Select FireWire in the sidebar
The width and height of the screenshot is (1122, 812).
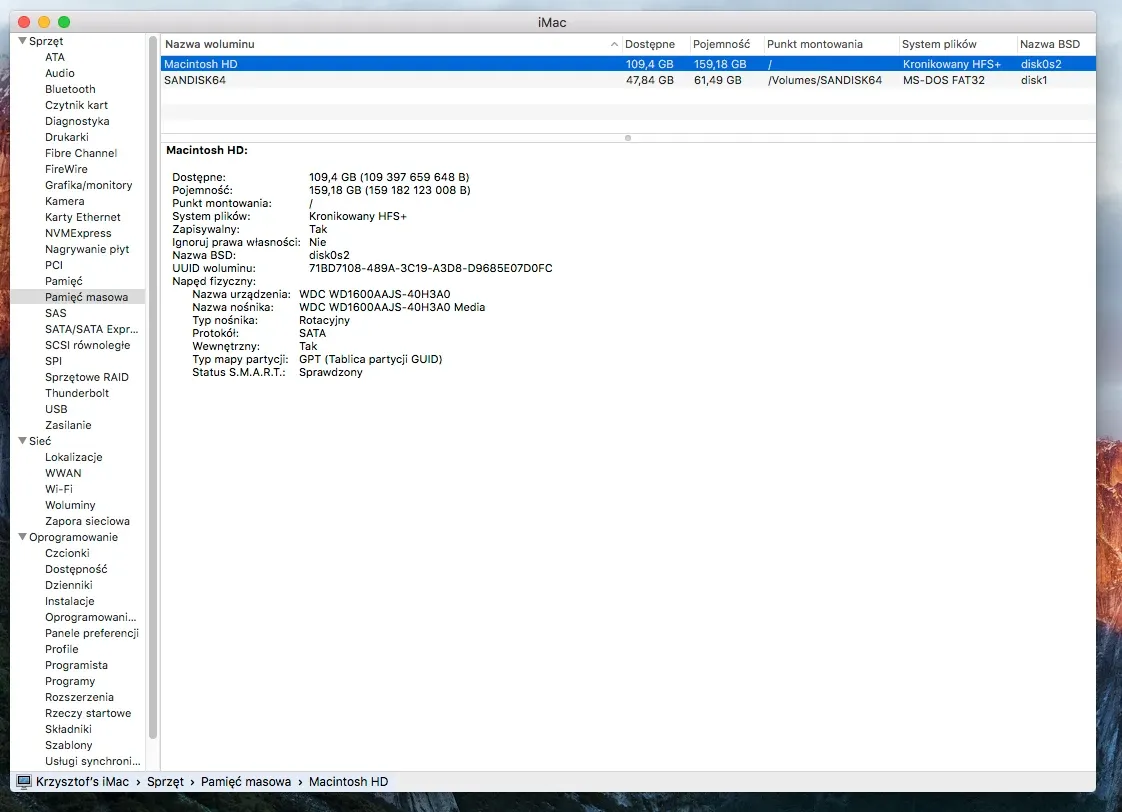point(67,169)
